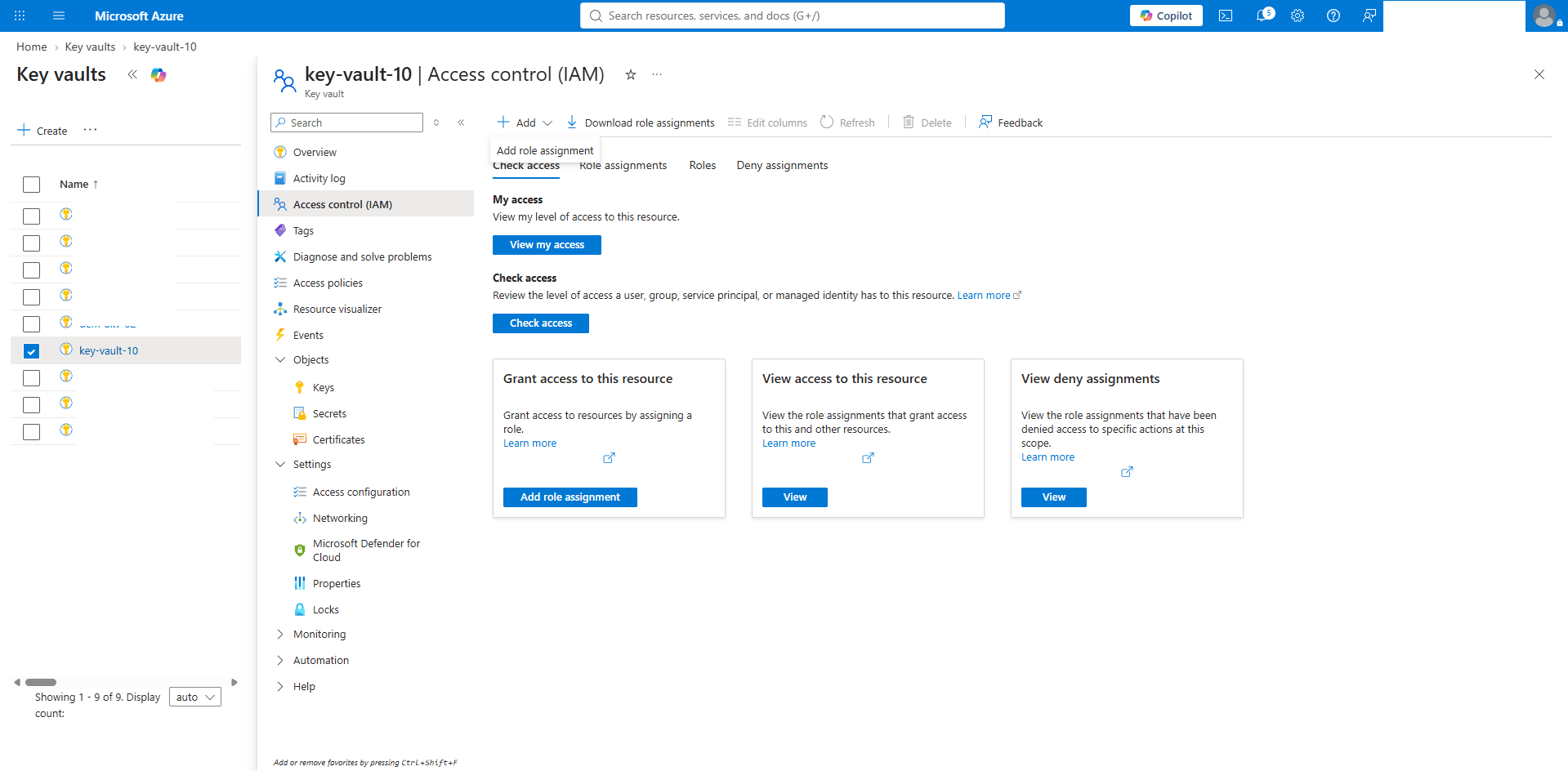Screen dimensions: 1568x771
Task: Open Diagnose and solve problems
Action: [x=362, y=256]
